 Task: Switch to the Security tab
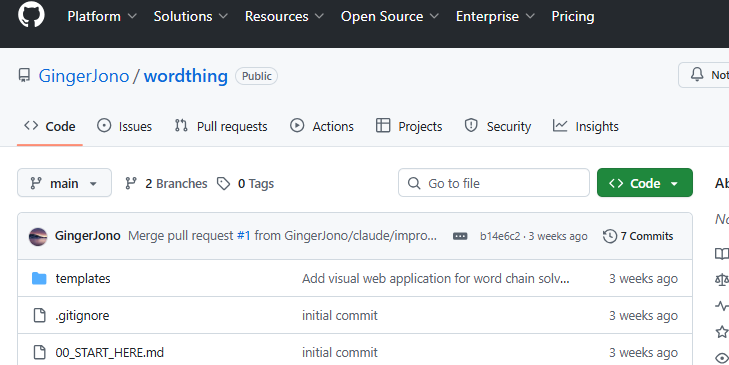point(497,126)
